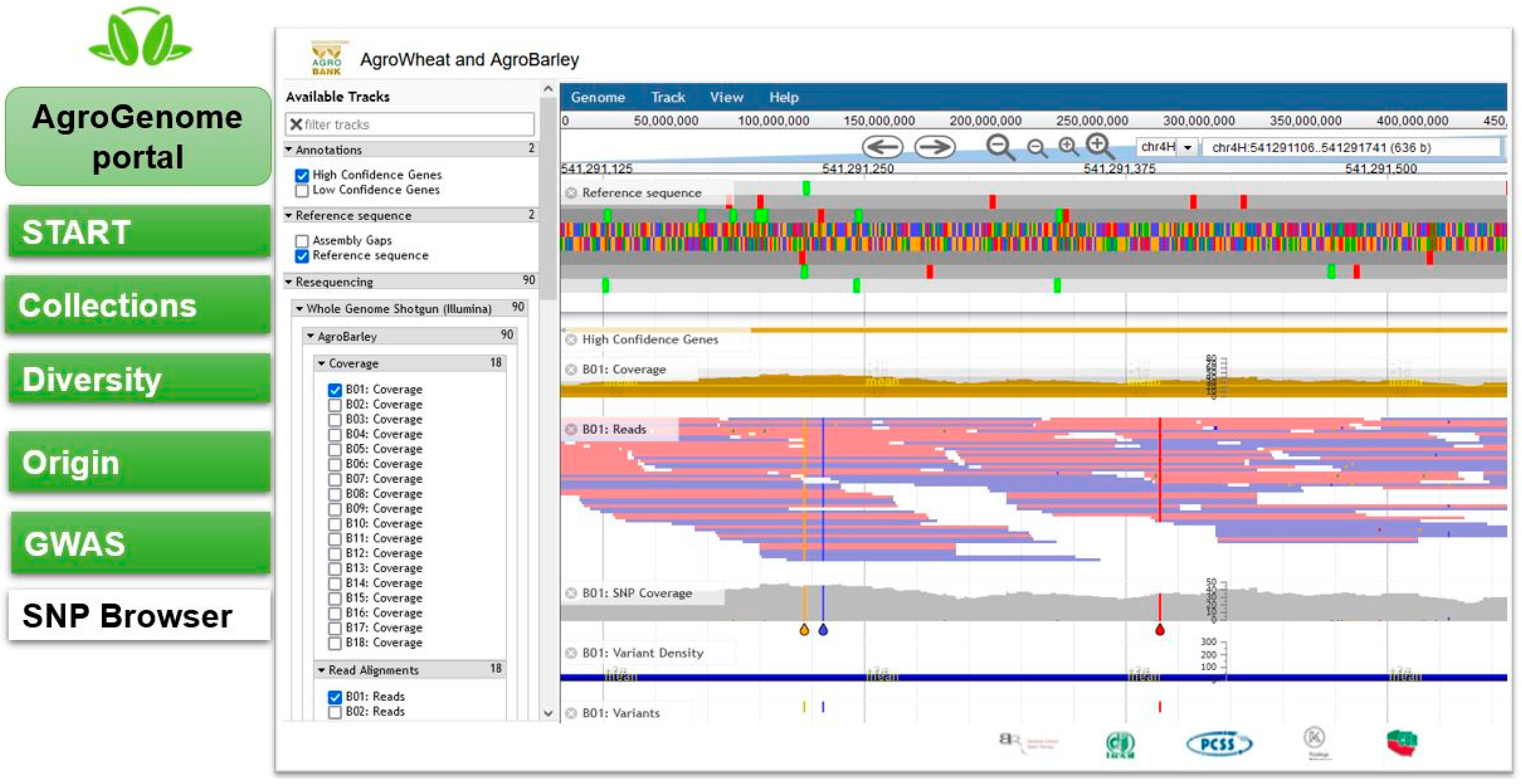Close the Reference sequence track
Screen dimensions: 1522x784
(x=571, y=193)
